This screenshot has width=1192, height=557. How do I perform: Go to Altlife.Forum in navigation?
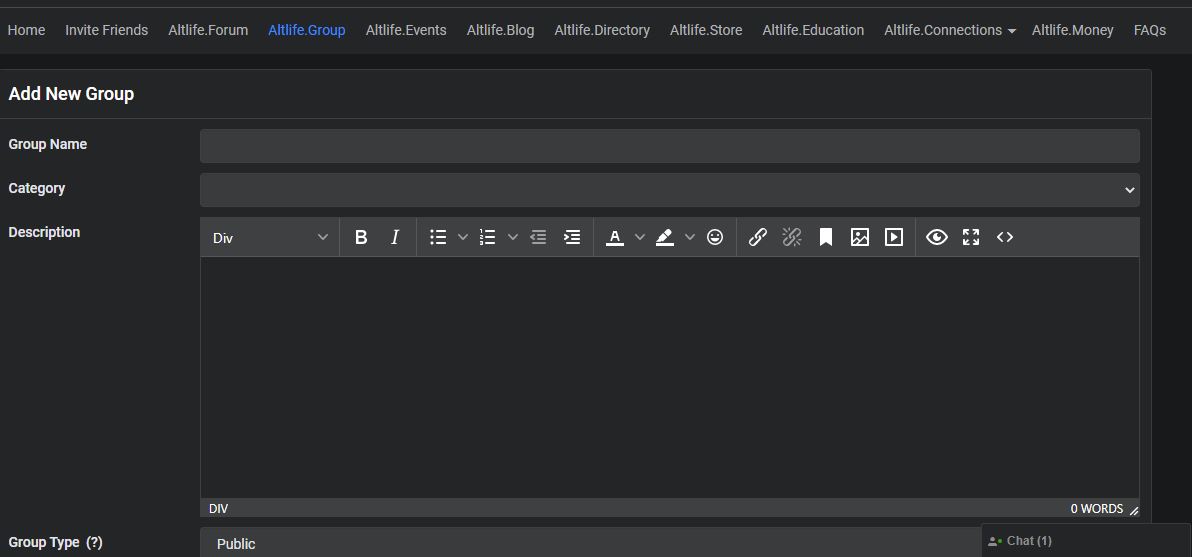(x=208, y=30)
